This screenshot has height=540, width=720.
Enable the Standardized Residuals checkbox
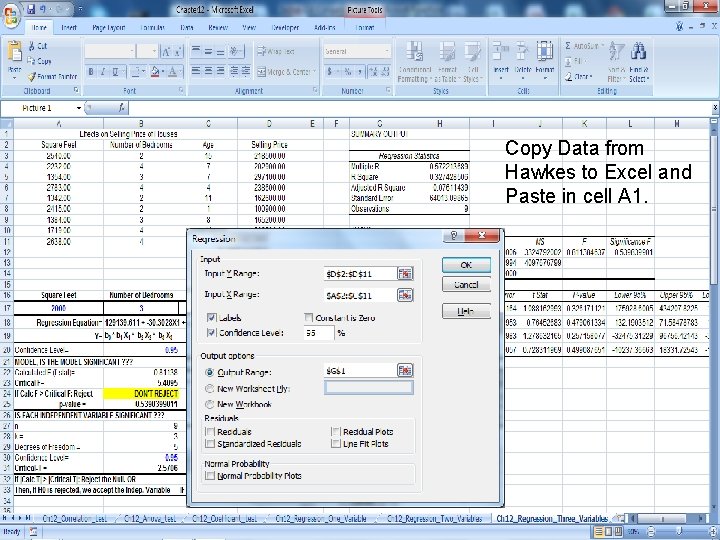click(x=210, y=444)
